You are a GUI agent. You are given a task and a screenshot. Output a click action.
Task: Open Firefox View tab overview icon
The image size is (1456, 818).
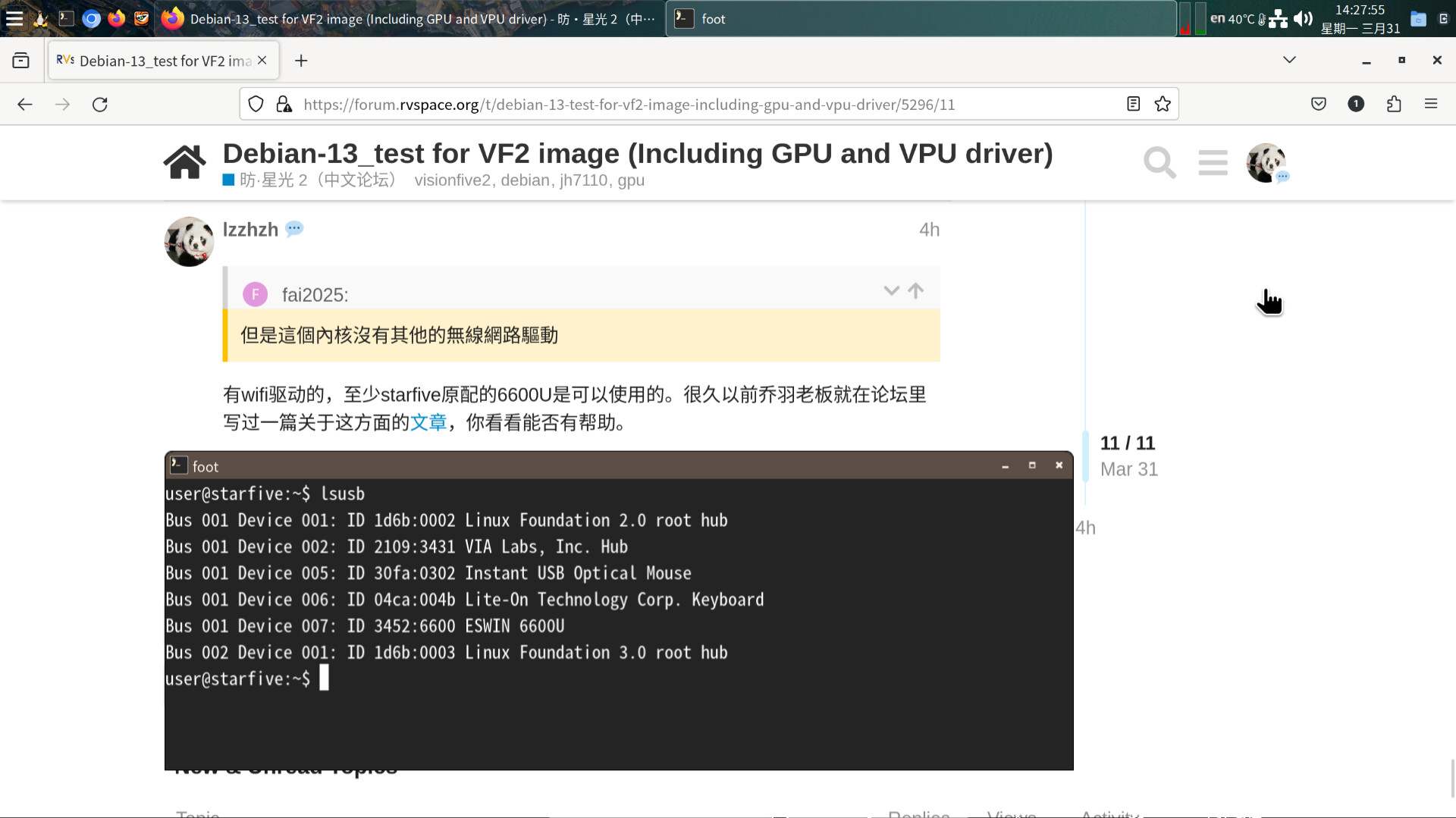pos(21,61)
